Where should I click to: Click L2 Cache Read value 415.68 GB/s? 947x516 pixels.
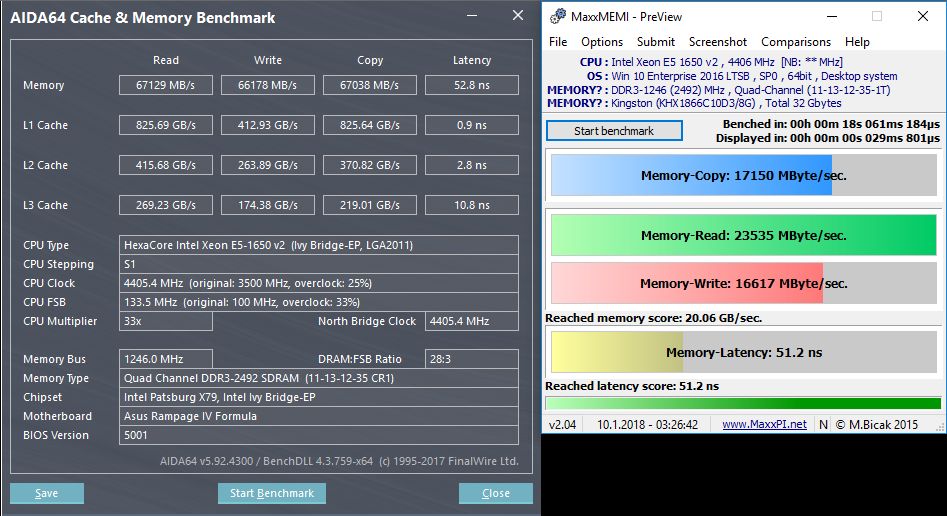[165, 165]
